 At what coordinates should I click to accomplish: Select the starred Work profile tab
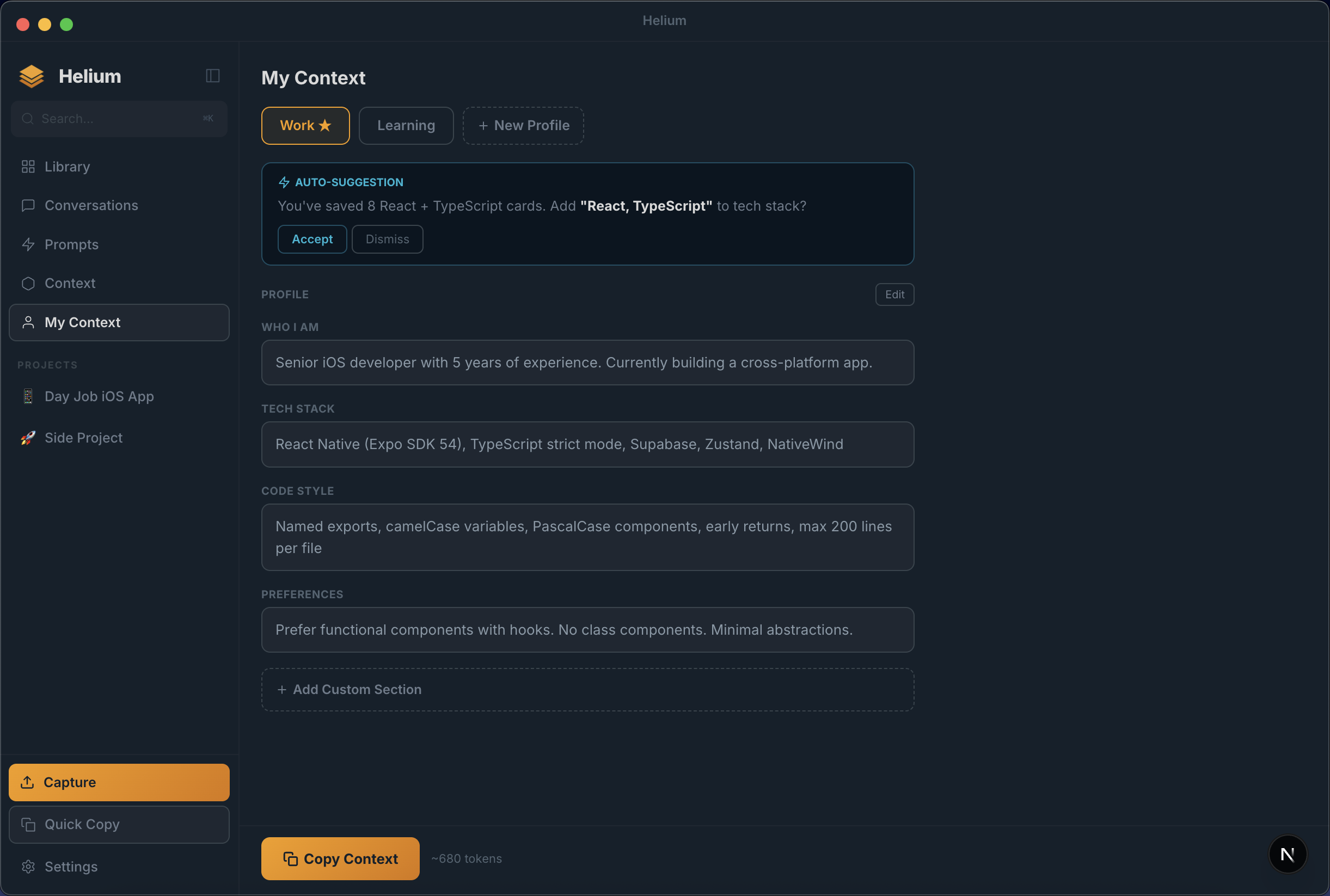click(305, 125)
